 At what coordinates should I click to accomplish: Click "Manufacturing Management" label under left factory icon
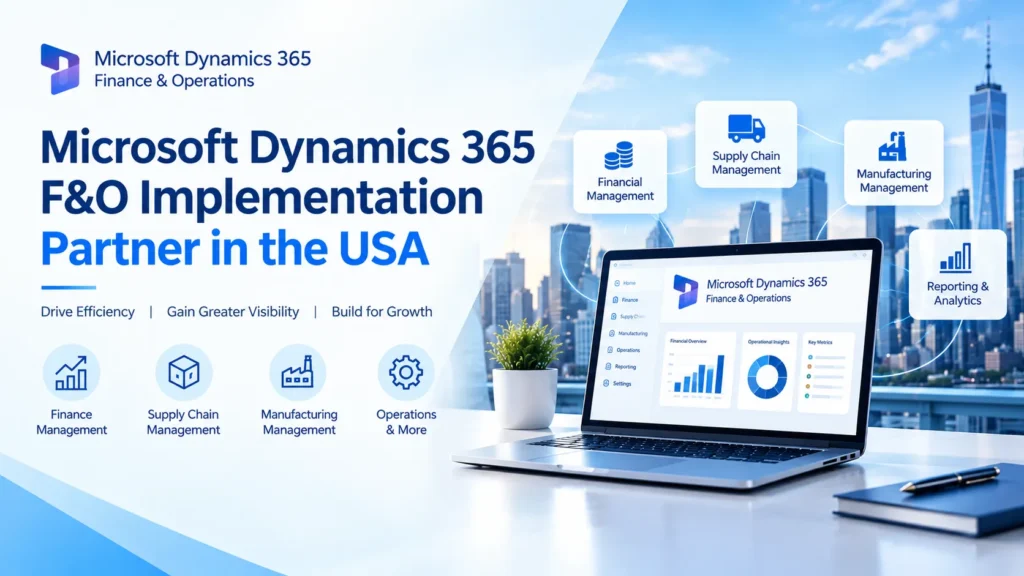coord(299,422)
